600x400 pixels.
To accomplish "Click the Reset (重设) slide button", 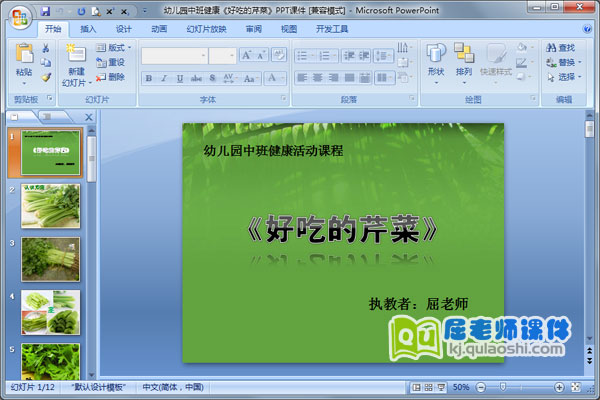I will (110, 62).
